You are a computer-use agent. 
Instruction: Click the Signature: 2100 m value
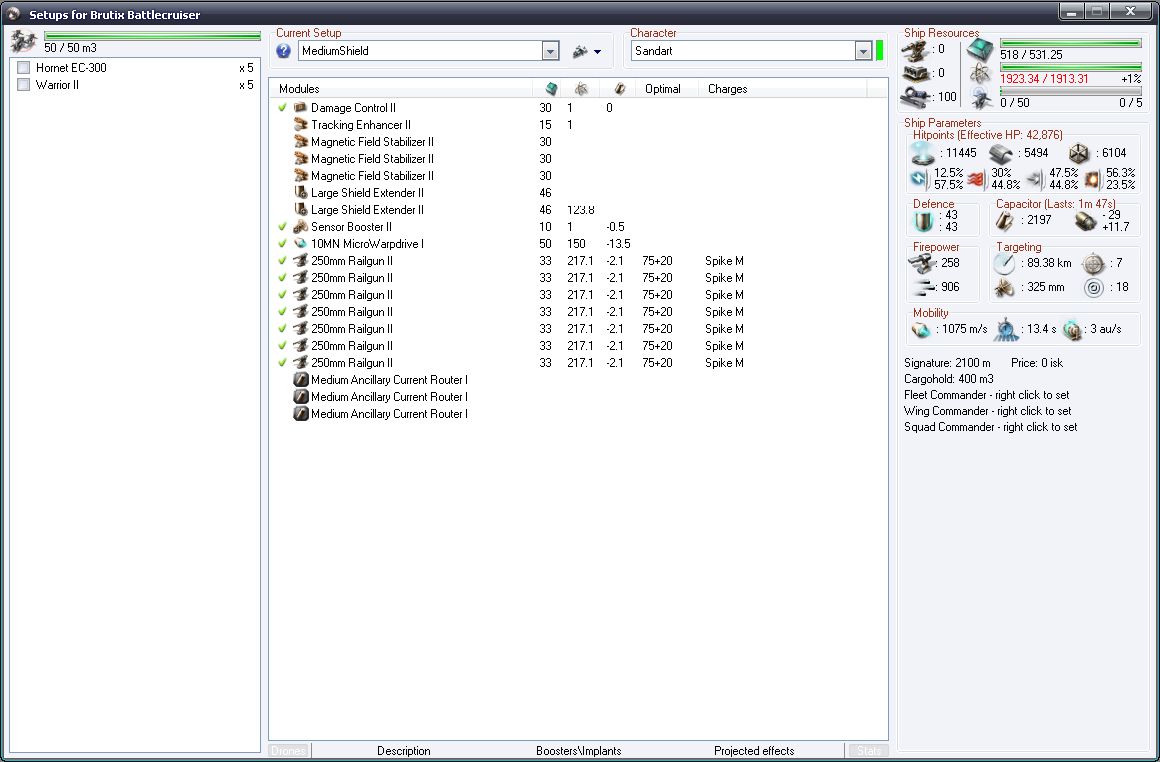pyautogui.click(x=947, y=363)
